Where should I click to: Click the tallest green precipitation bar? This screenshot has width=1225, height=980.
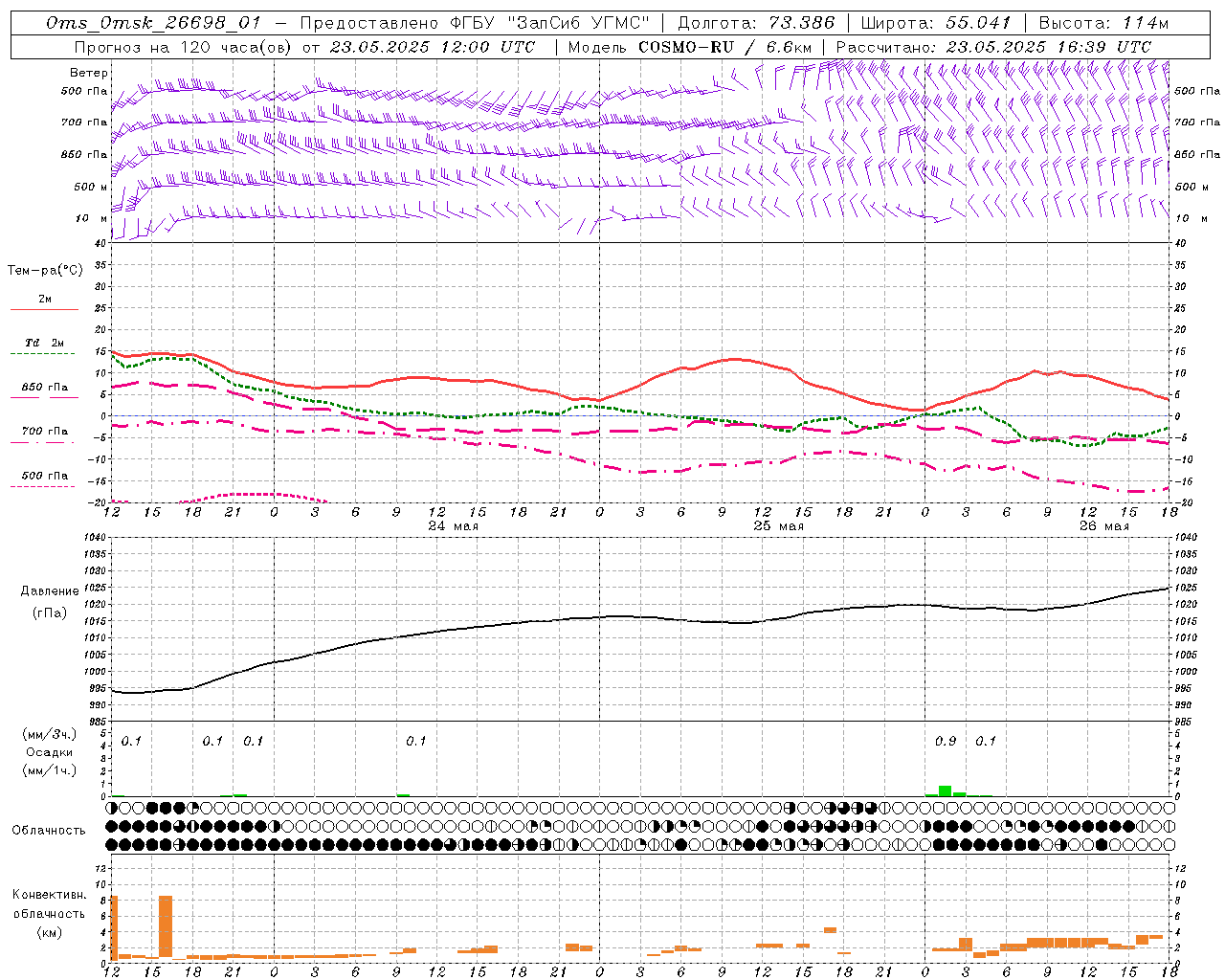(946, 791)
